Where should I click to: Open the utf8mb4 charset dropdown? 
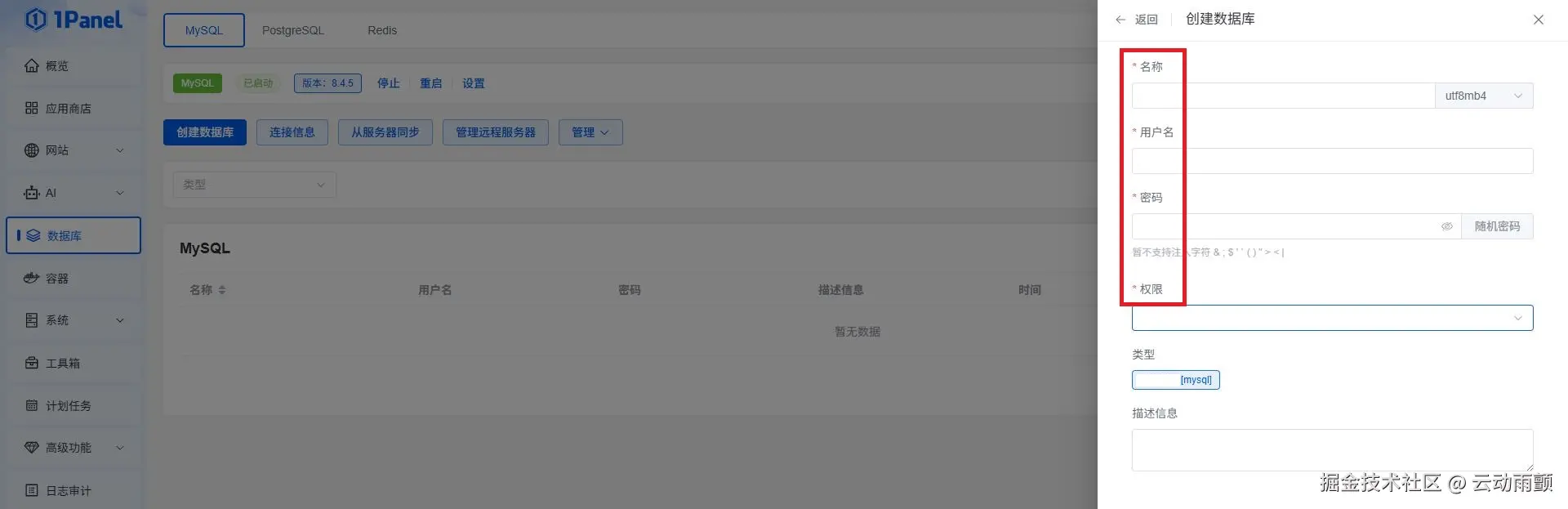point(1484,96)
